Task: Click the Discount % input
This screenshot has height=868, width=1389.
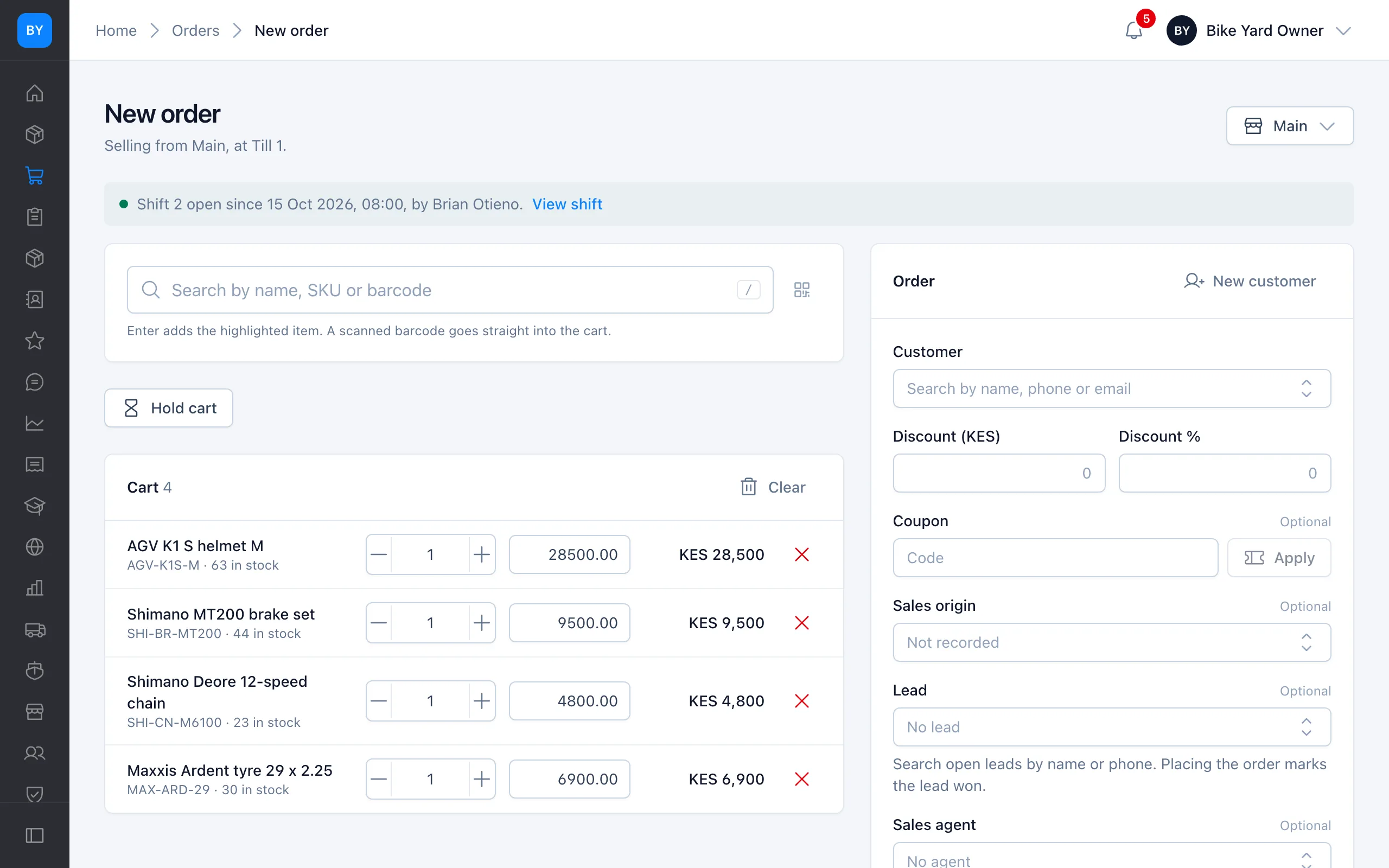Action: pyautogui.click(x=1224, y=473)
